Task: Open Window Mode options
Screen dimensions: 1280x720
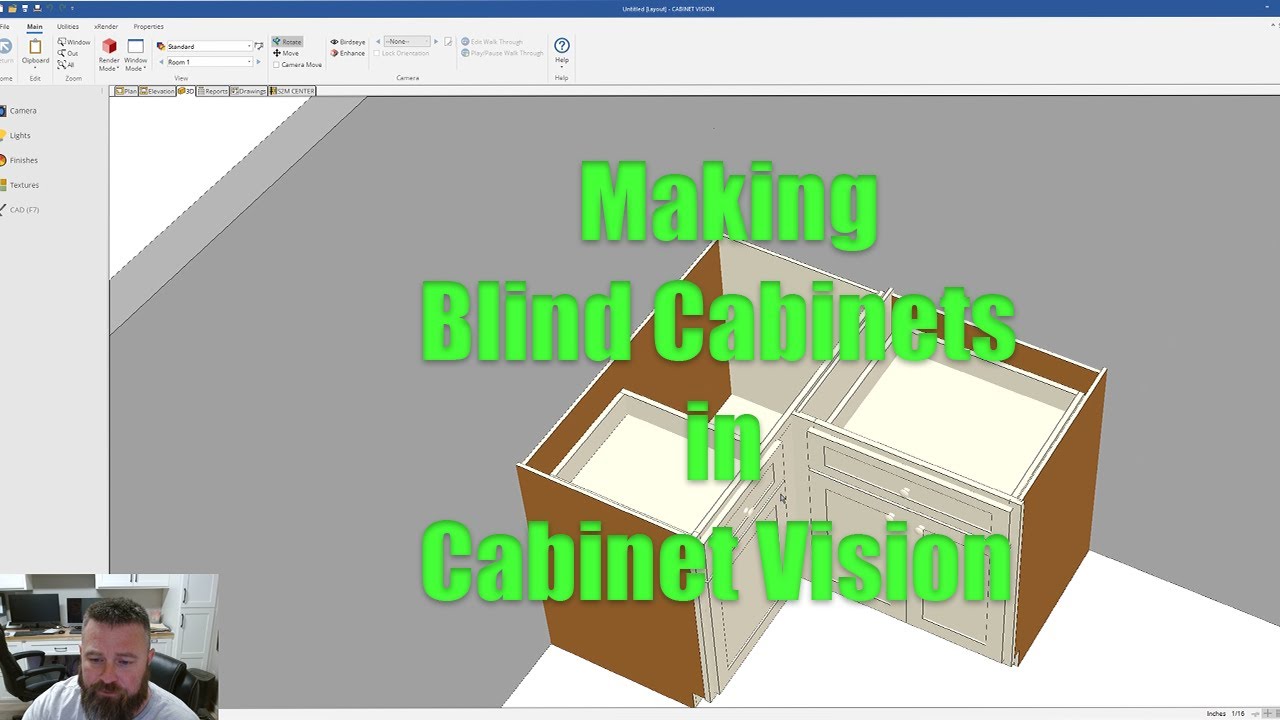Action: (135, 54)
